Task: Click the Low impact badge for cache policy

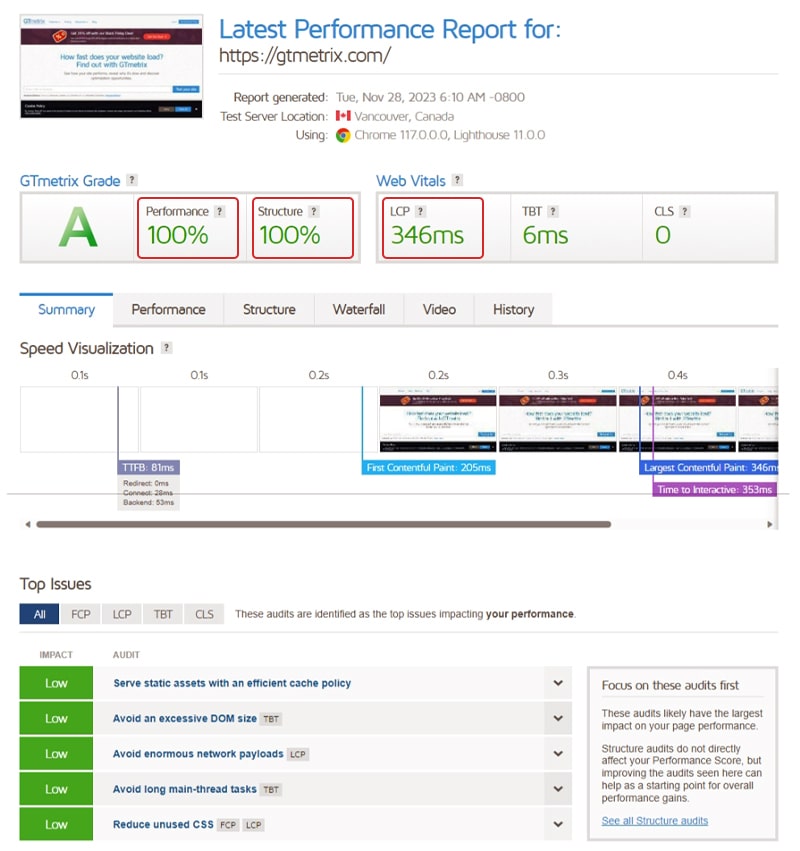Action: click(x=56, y=683)
